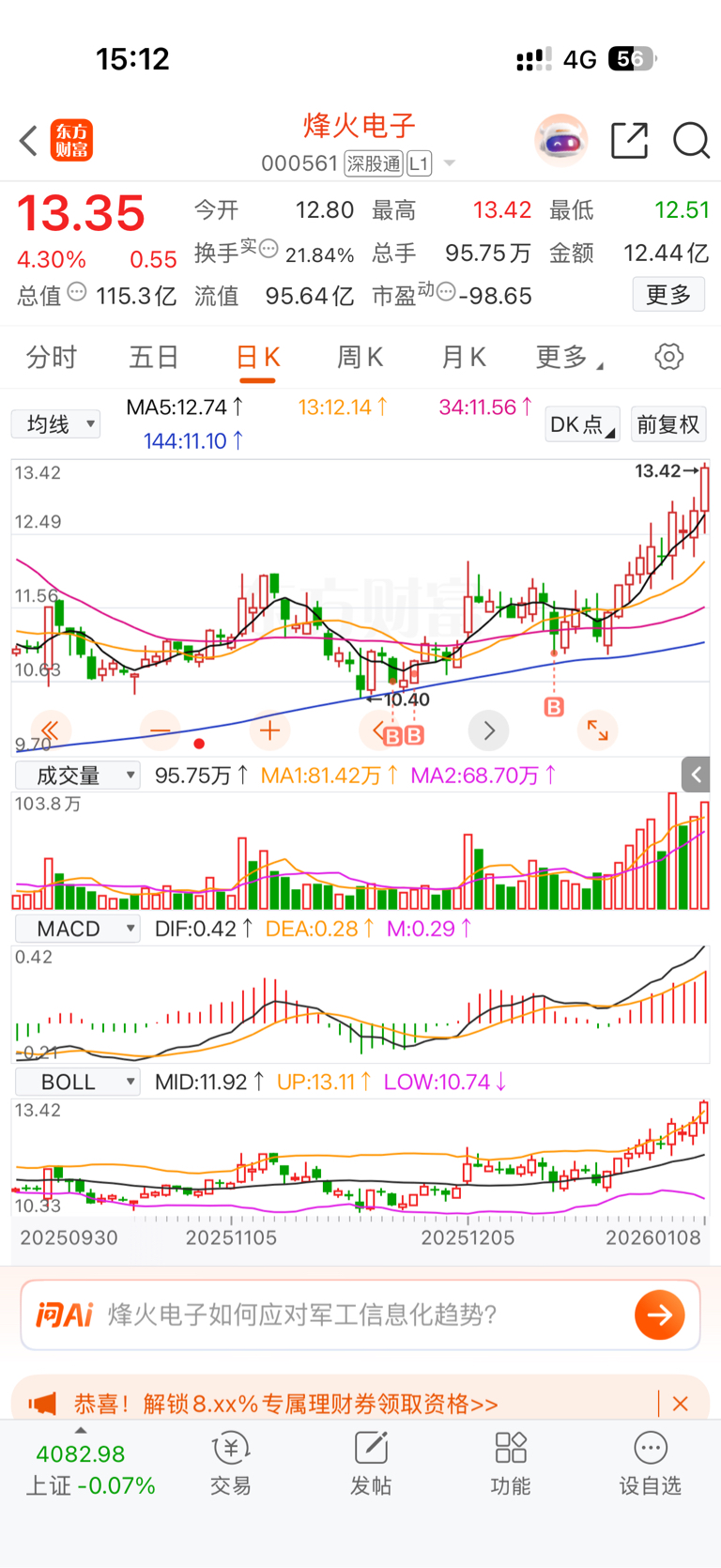
Task: Tap the MA5:12.74 average value
Action: click(x=185, y=407)
